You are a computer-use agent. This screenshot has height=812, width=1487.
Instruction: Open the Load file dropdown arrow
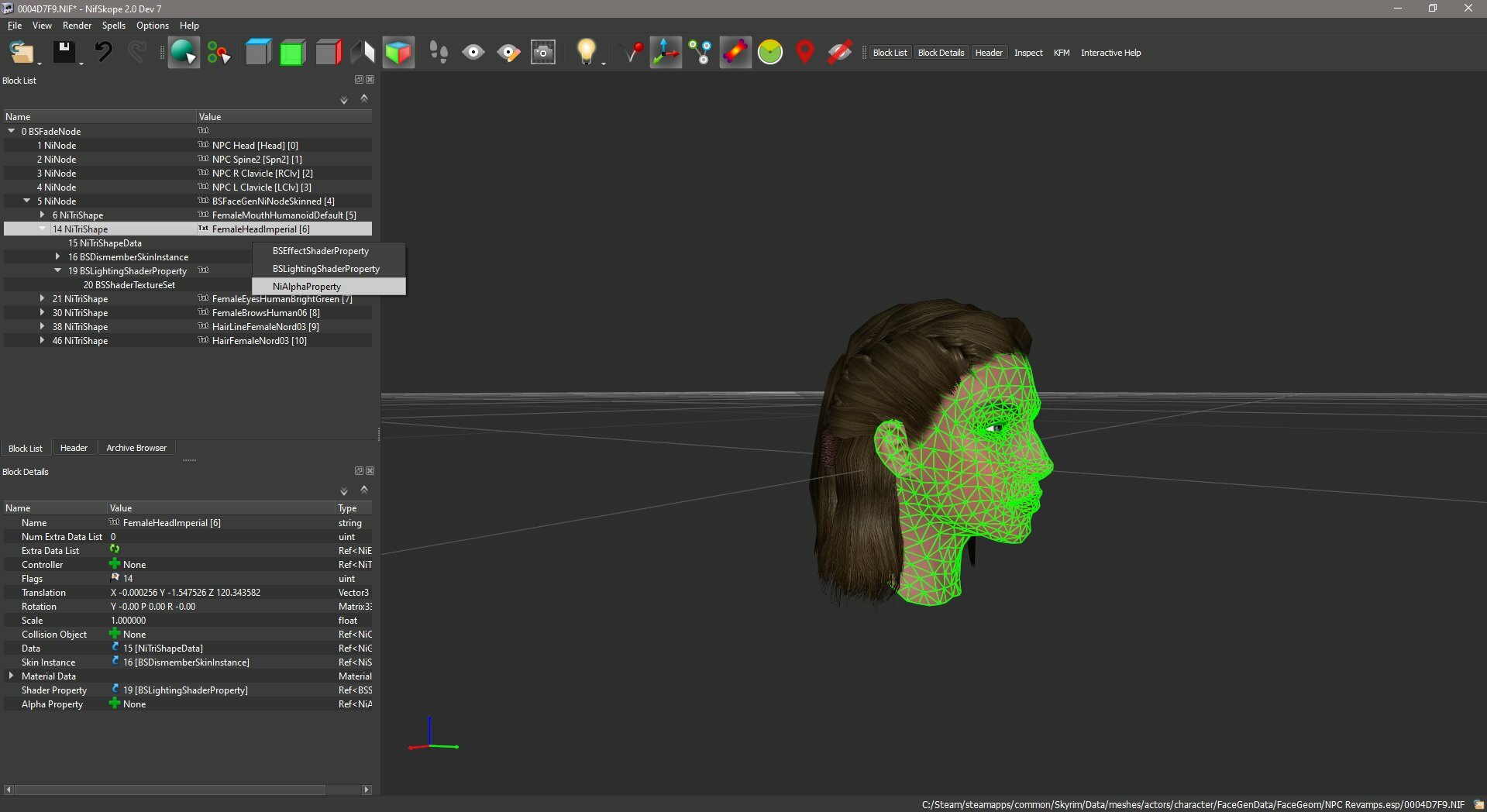click(40, 64)
